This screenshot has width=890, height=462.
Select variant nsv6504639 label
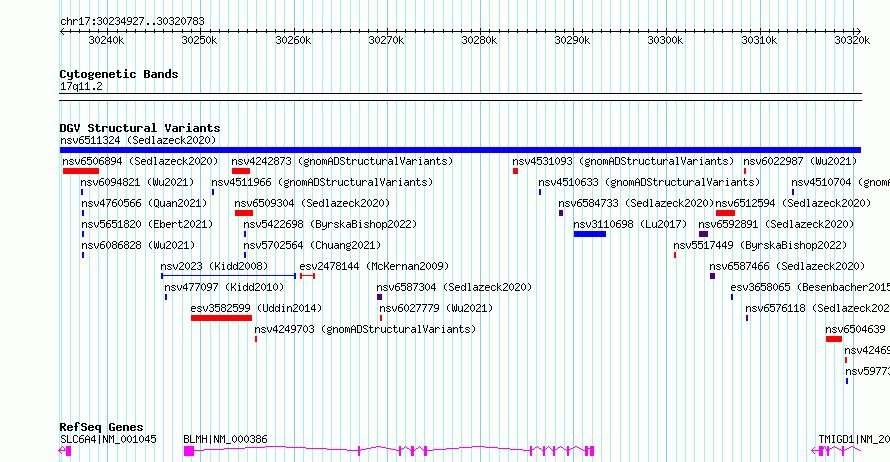pyautogui.click(x=855, y=329)
